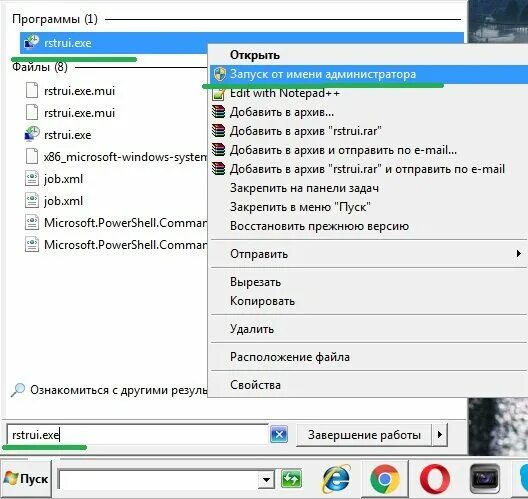Select the second job.xml file
This screenshot has height=499, width=528.
tap(63, 201)
